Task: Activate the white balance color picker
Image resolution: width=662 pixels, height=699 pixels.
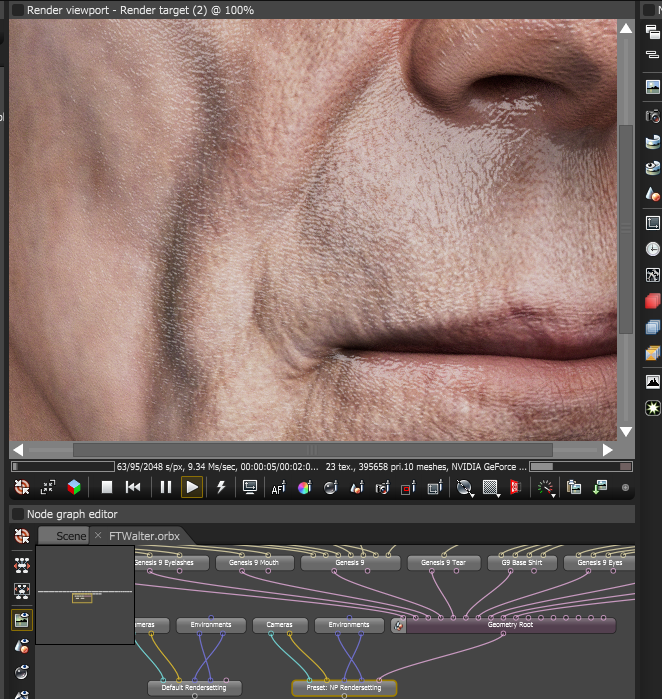Action: point(305,488)
